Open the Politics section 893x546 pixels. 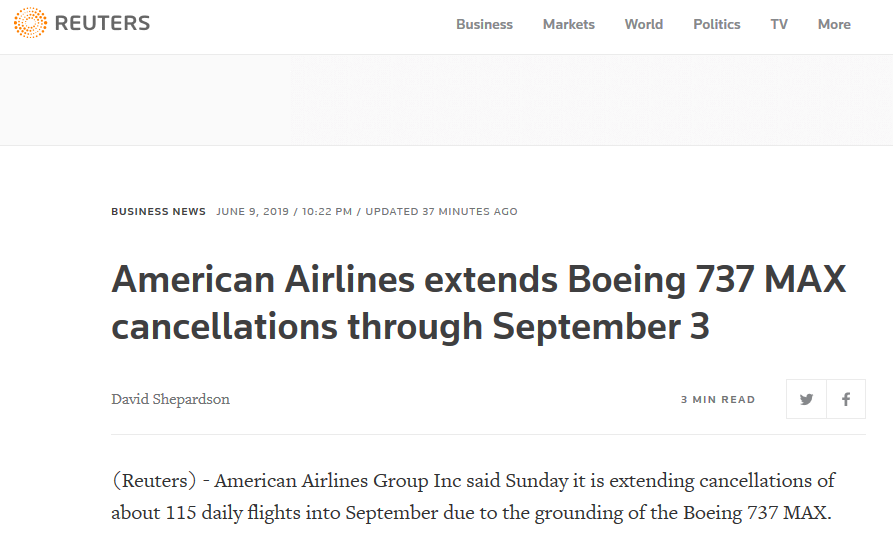tap(716, 24)
